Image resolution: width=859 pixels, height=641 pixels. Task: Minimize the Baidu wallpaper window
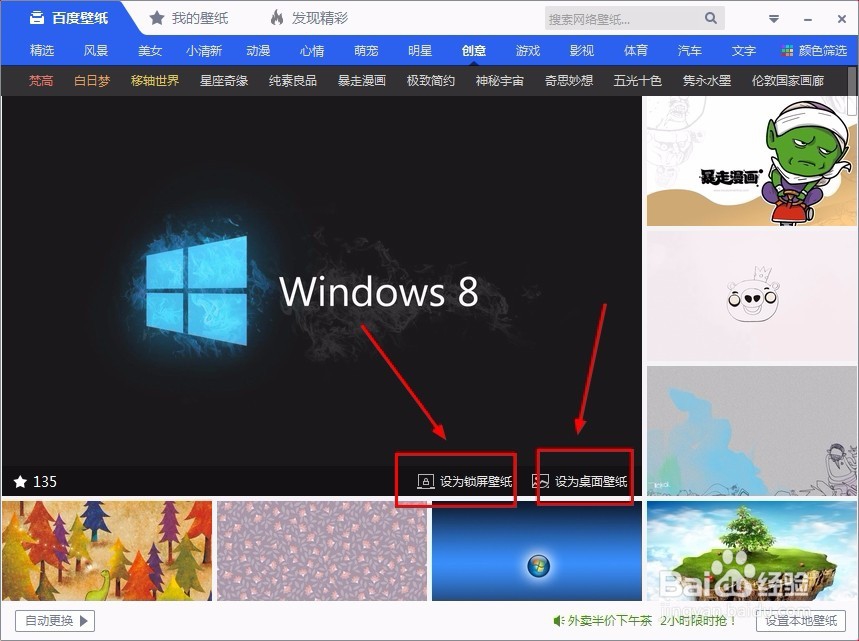pyautogui.click(x=808, y=19)
